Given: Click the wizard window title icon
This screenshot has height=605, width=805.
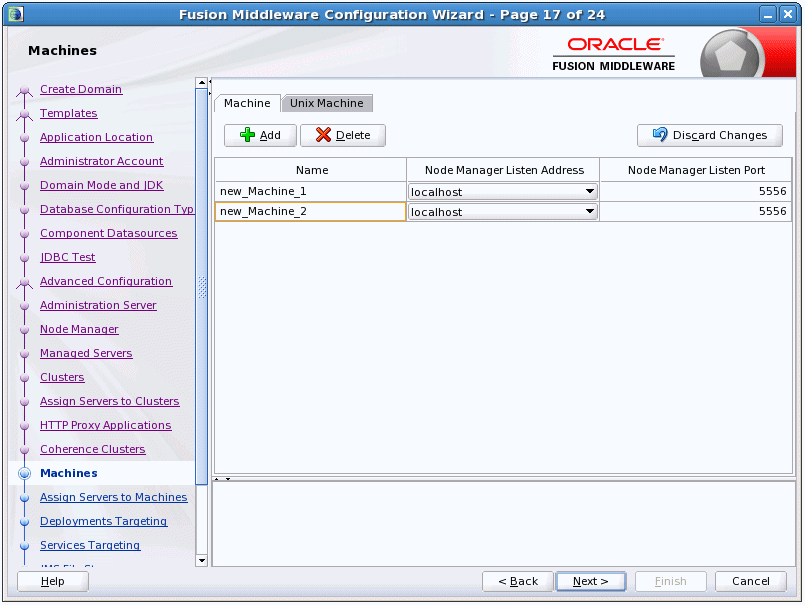Looking at the screenshot, I should pyautogui.click(x=15, y=14).
